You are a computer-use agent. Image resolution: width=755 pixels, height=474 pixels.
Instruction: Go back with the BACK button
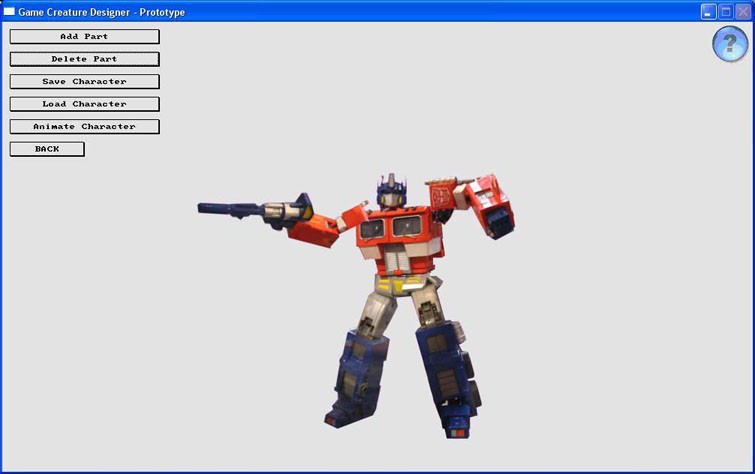tap(47, 149)
